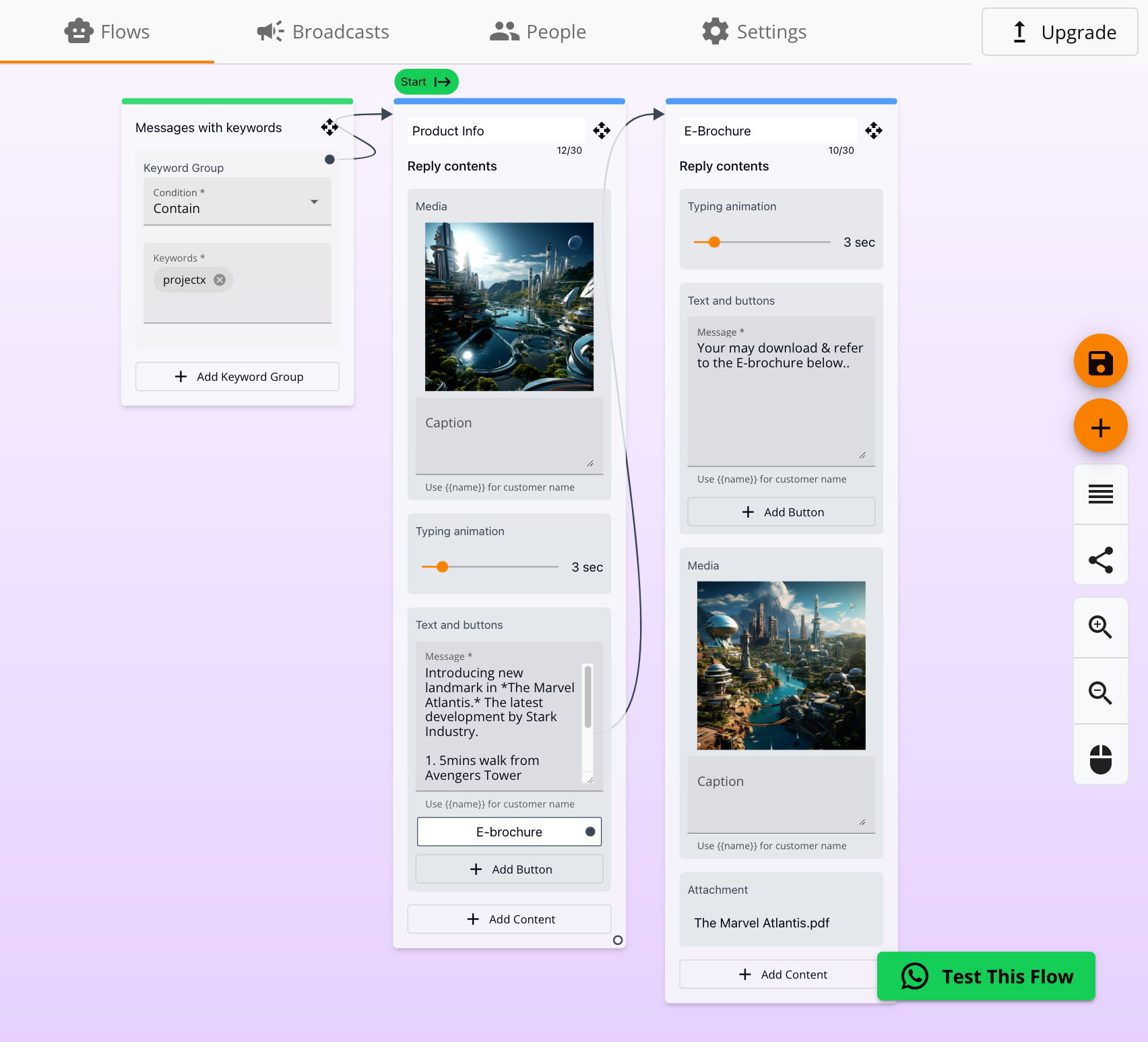Switch to the Broadcasts tab
Screen dimensions: 1148x1042
323,32
